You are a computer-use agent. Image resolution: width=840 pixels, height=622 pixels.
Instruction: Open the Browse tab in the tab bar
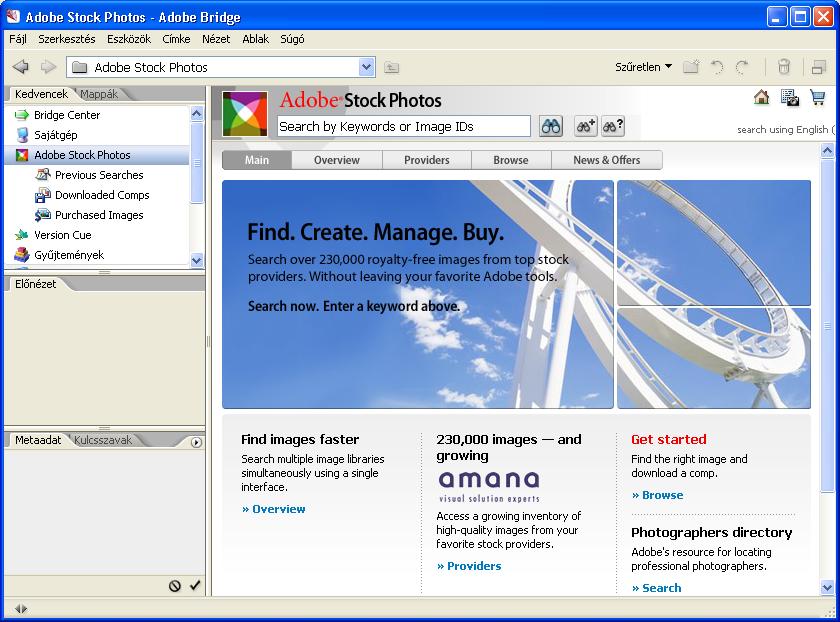coord(511,160)
